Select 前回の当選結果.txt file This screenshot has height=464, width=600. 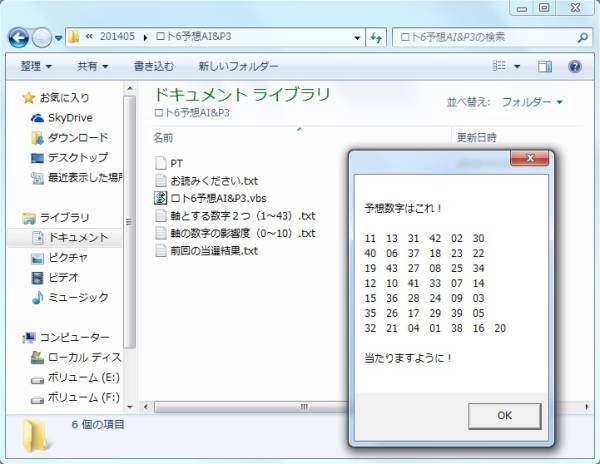pyautogui.click(x=207, y=251)
